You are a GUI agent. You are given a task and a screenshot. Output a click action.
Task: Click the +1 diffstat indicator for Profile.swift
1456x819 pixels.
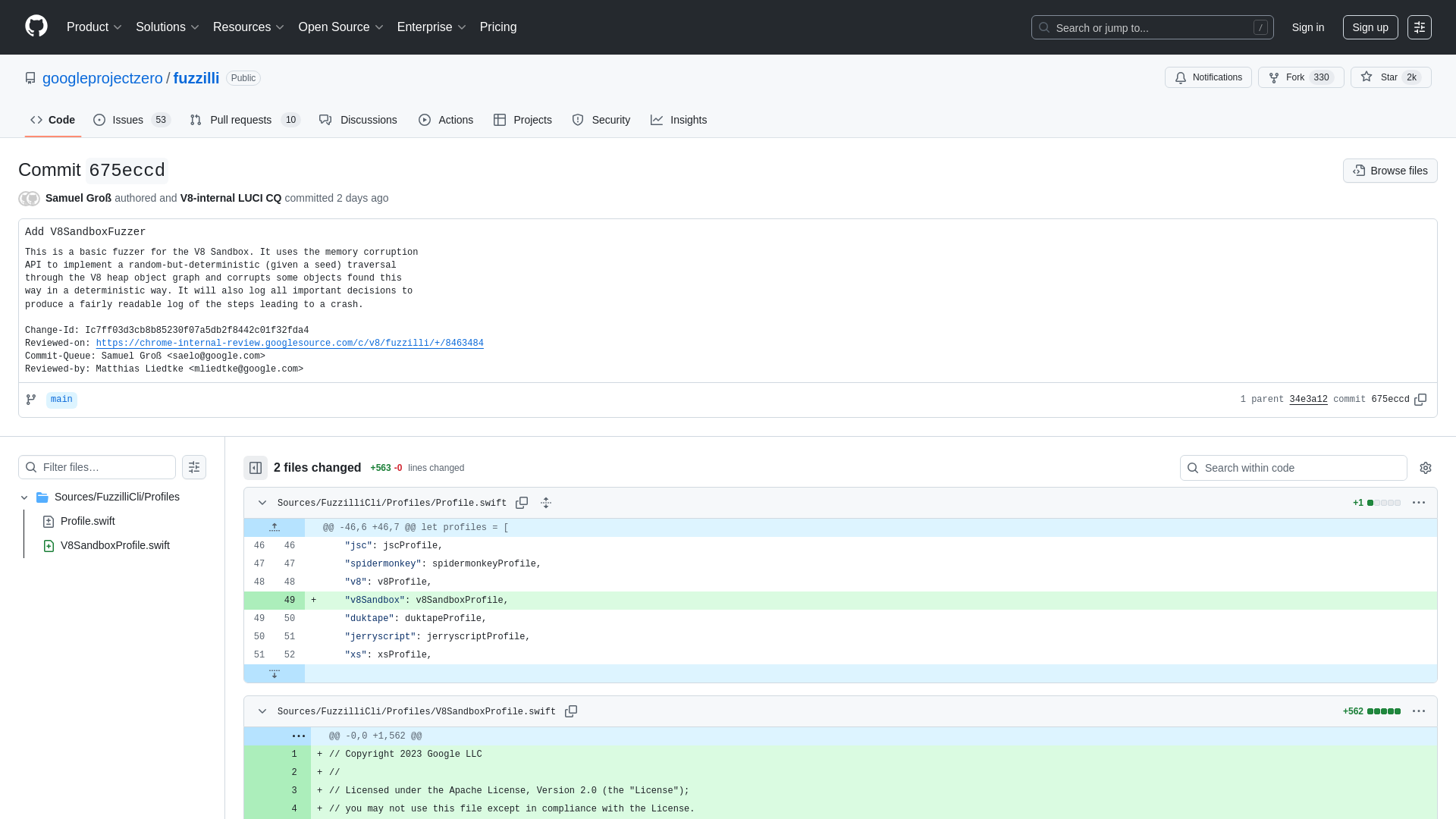pyautogui.click(x=1376, y=503)
